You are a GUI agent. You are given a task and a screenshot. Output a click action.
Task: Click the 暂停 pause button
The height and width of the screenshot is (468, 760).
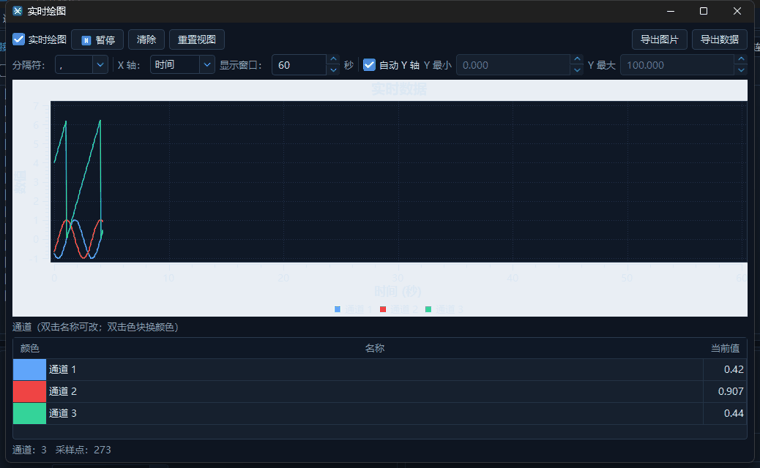click(97, 40)
